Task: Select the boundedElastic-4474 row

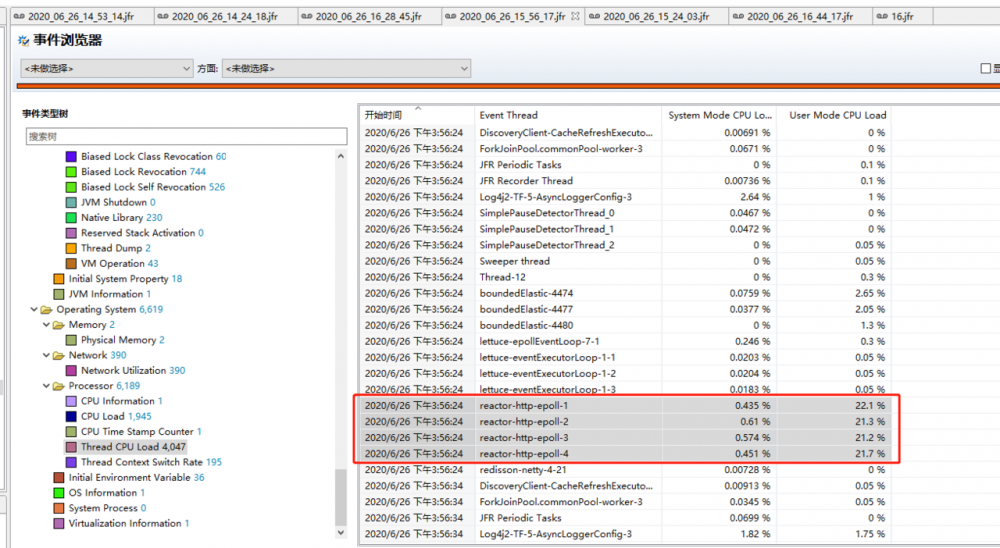Action: (x=625, y=293)
